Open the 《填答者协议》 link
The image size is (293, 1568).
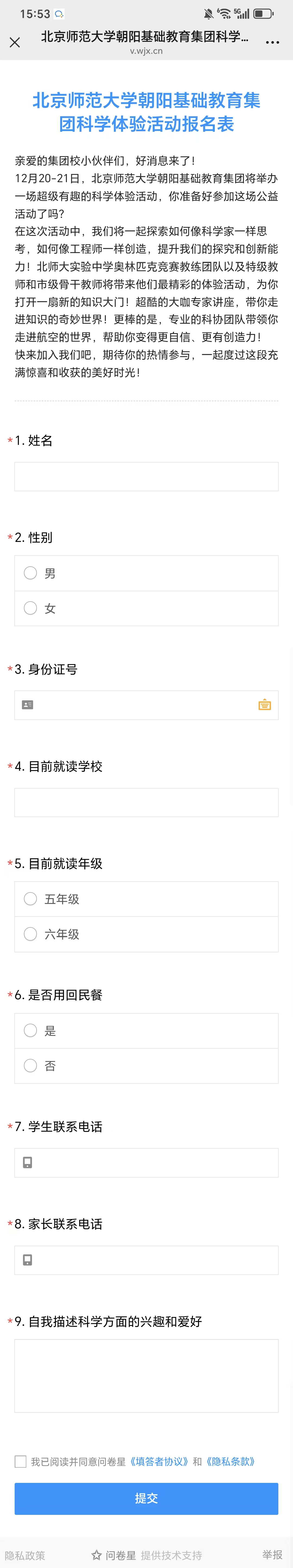pos(160,1461)
